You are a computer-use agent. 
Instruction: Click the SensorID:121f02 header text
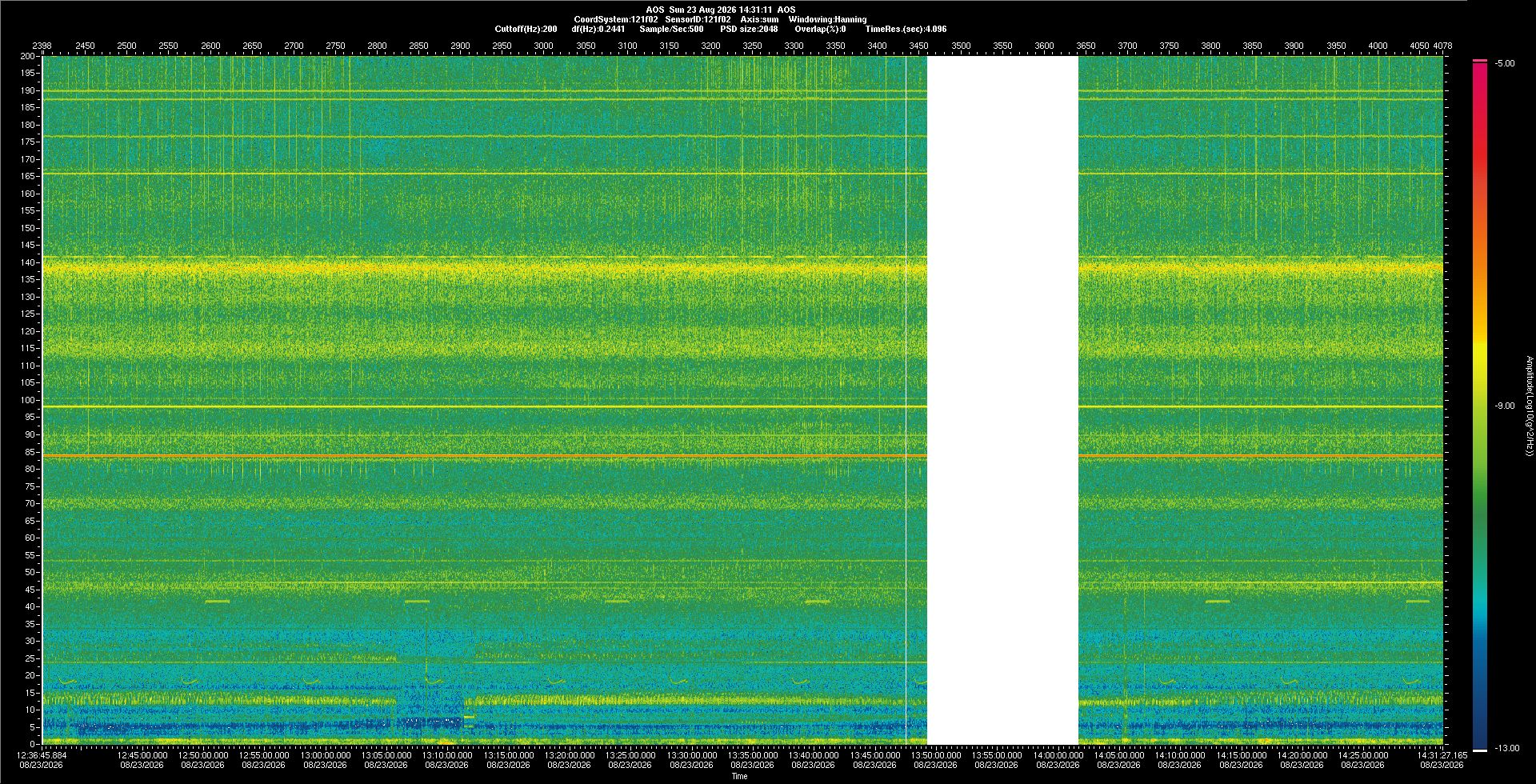click(x=698, y=19)
